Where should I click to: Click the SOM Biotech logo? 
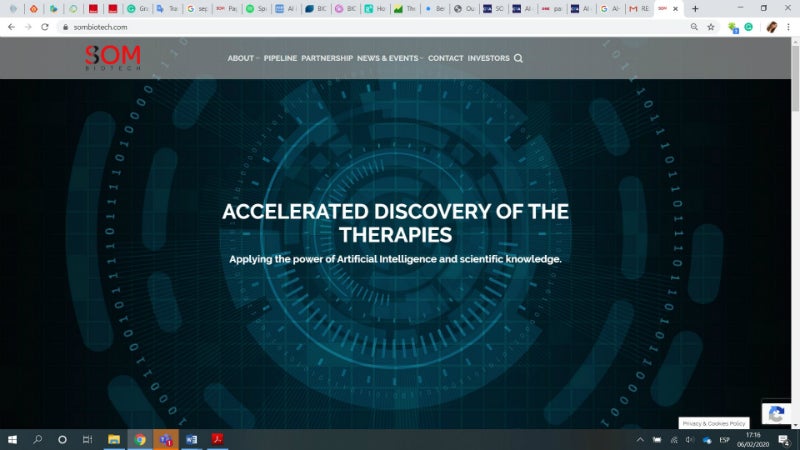pyautogui.click(x=112, y=58)
